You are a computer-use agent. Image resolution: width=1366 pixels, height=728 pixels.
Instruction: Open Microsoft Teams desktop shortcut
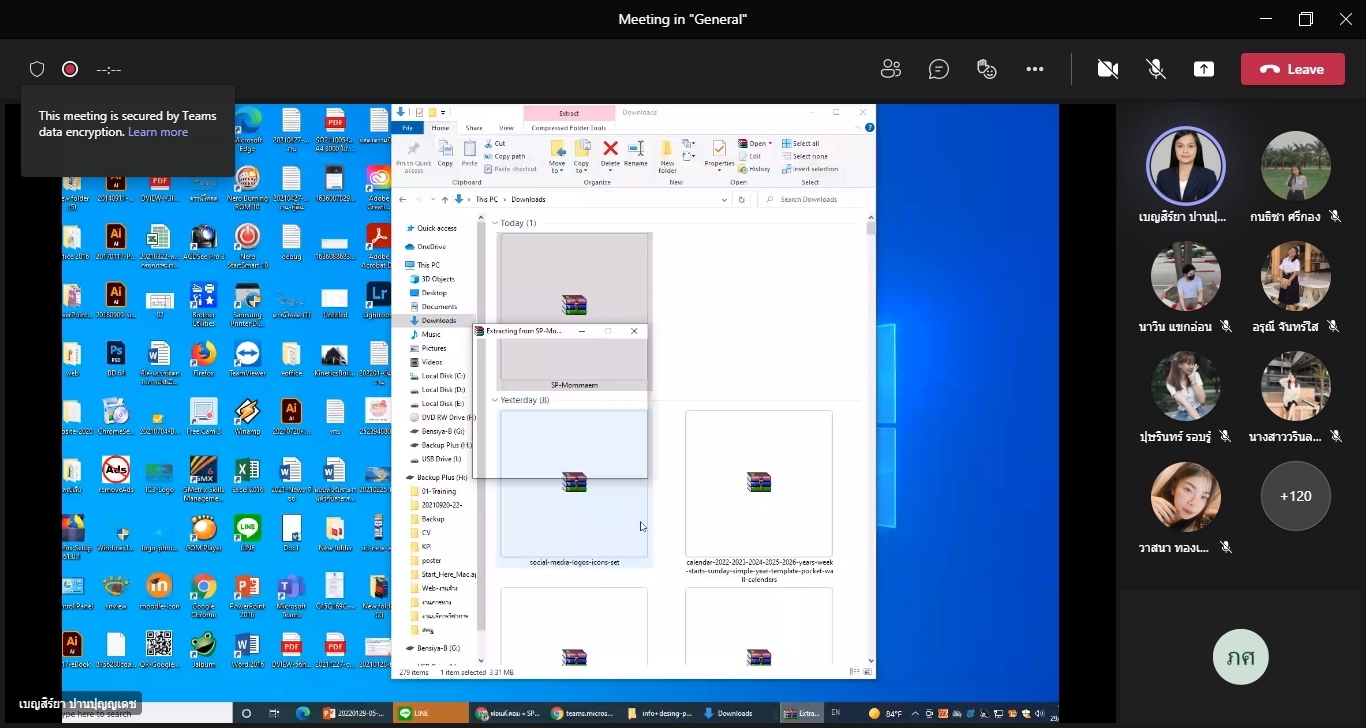point(291,594)
